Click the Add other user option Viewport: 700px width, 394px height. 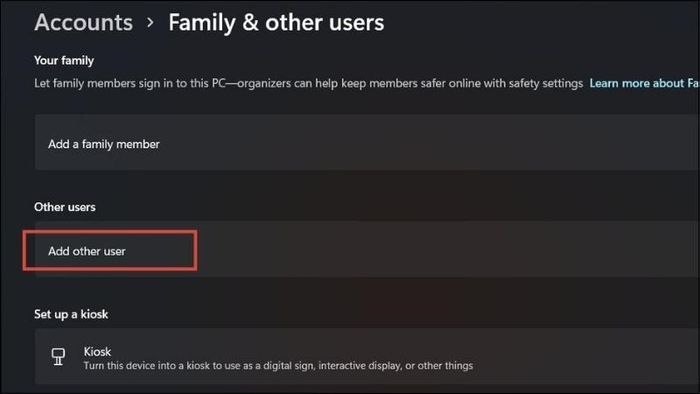click(x=87, y=251)
